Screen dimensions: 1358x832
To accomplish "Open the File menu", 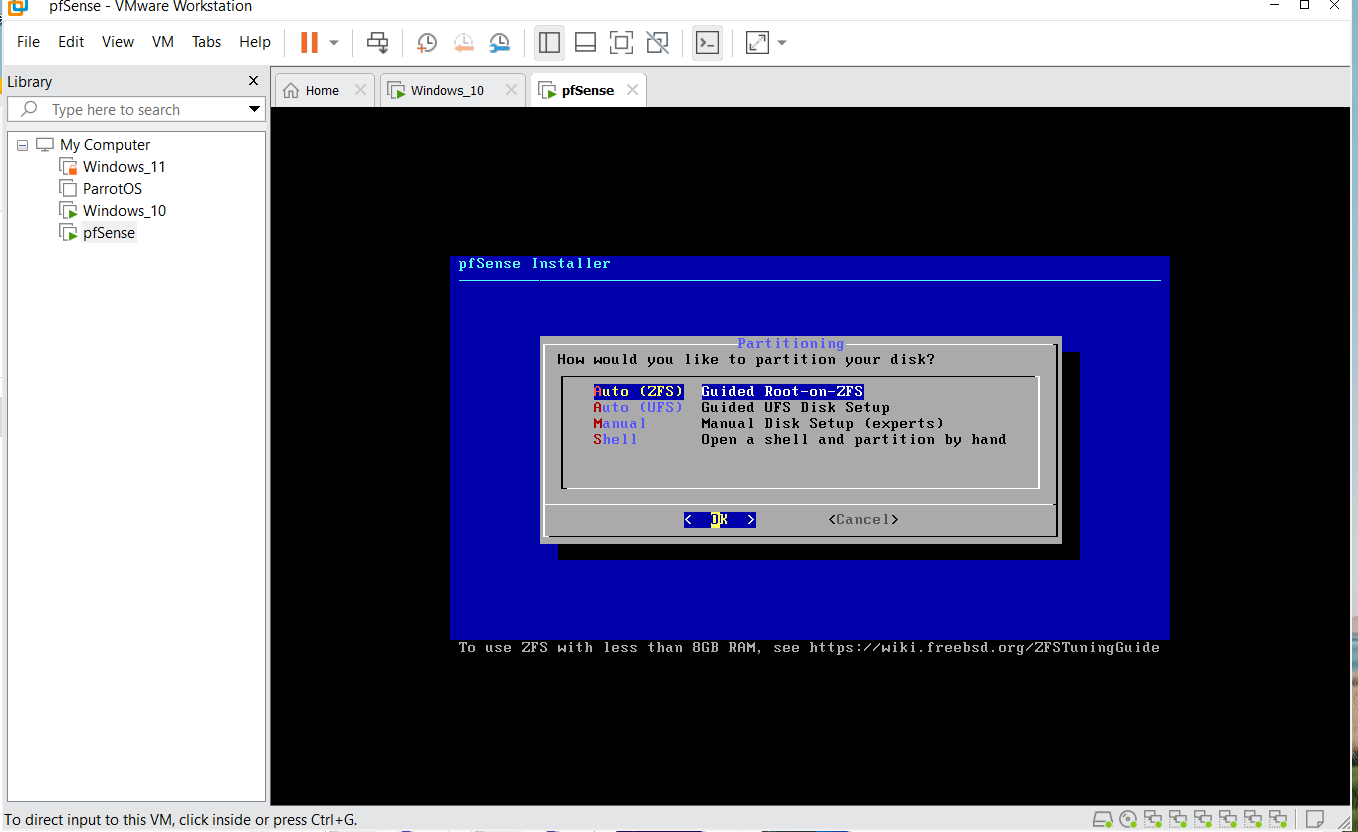I will [28, 42].
